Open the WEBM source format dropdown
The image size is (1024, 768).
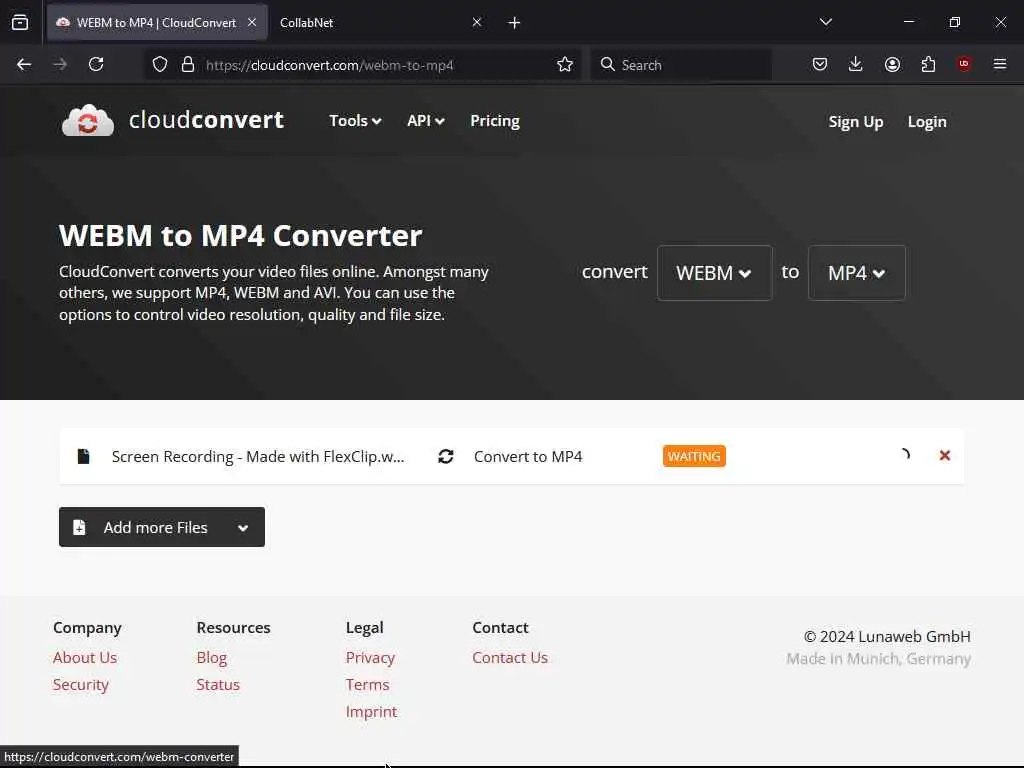714,273
